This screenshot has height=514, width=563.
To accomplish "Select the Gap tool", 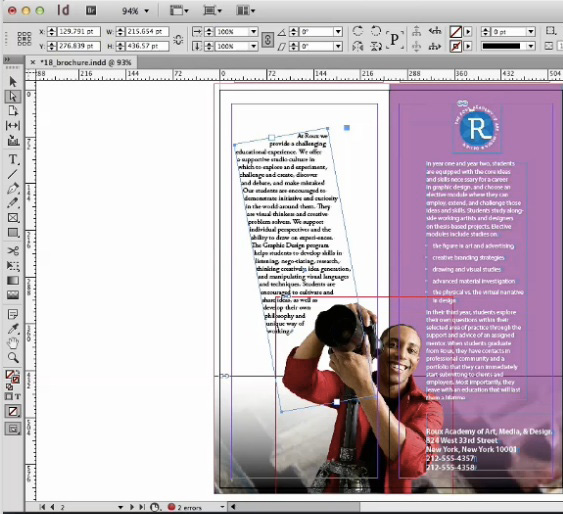I will [13, 125].
